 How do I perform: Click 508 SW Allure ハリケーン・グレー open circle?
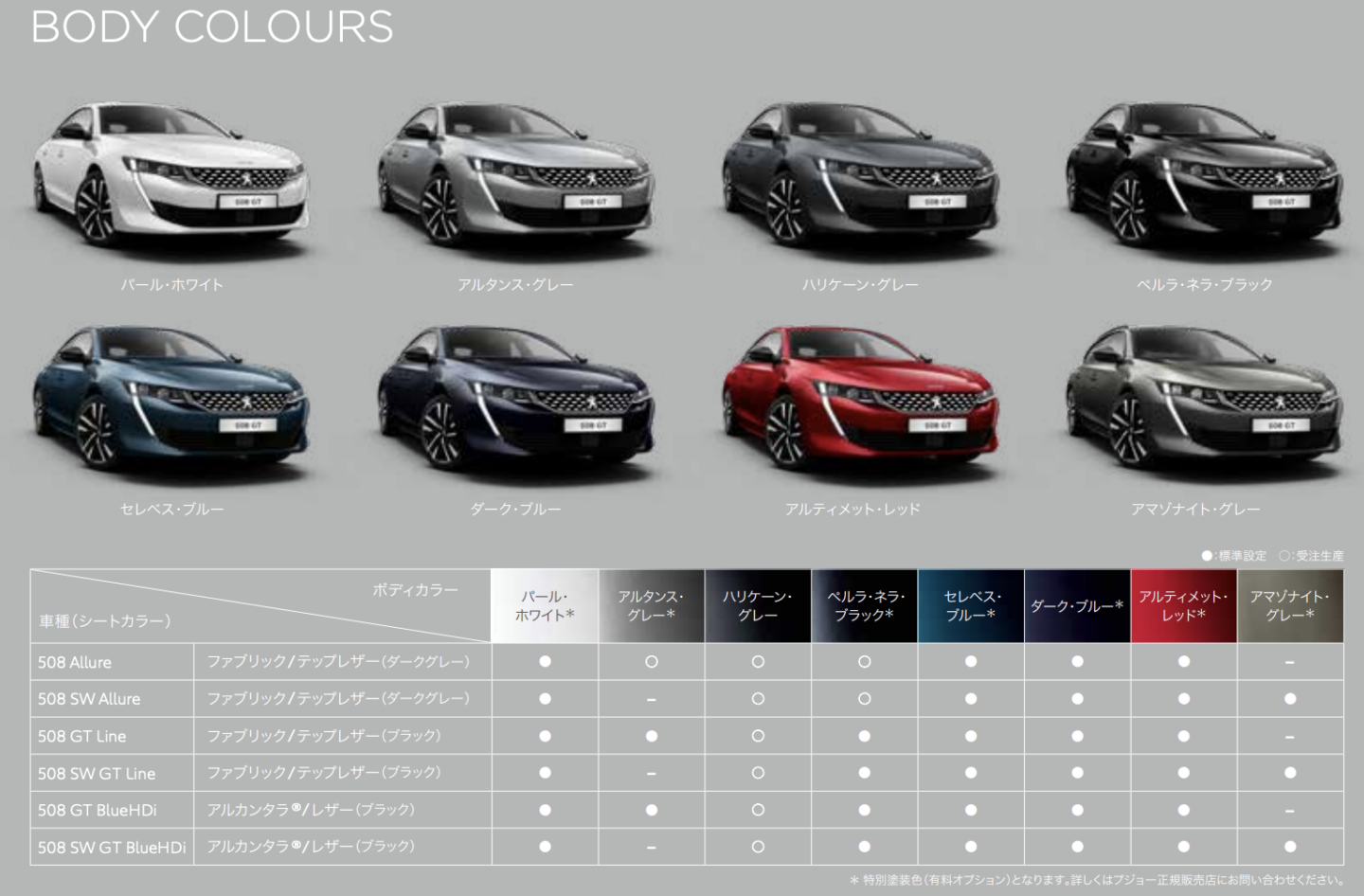[x=758, y=698]
